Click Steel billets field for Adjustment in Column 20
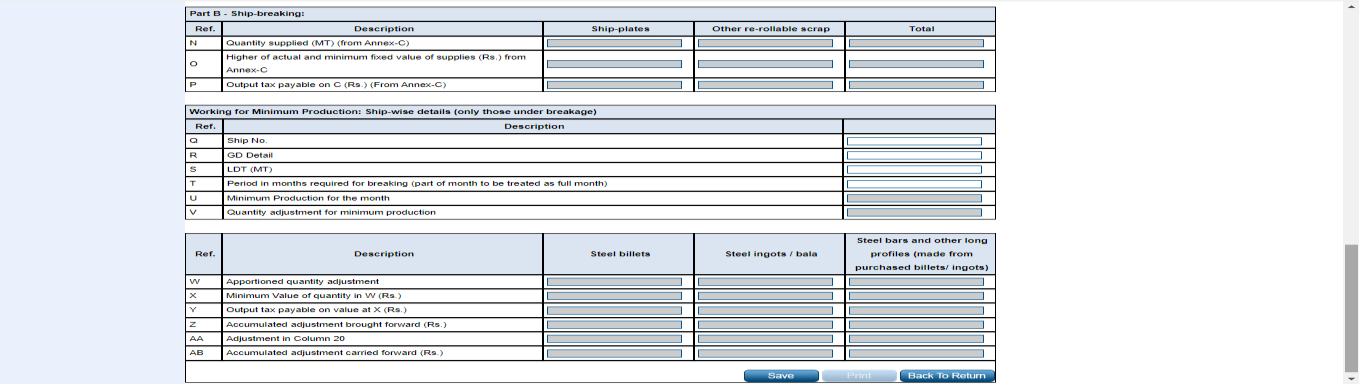Image resolution: width=1359 pixels, height=384 pixels. pyautogui.click(x=614, y=339)
